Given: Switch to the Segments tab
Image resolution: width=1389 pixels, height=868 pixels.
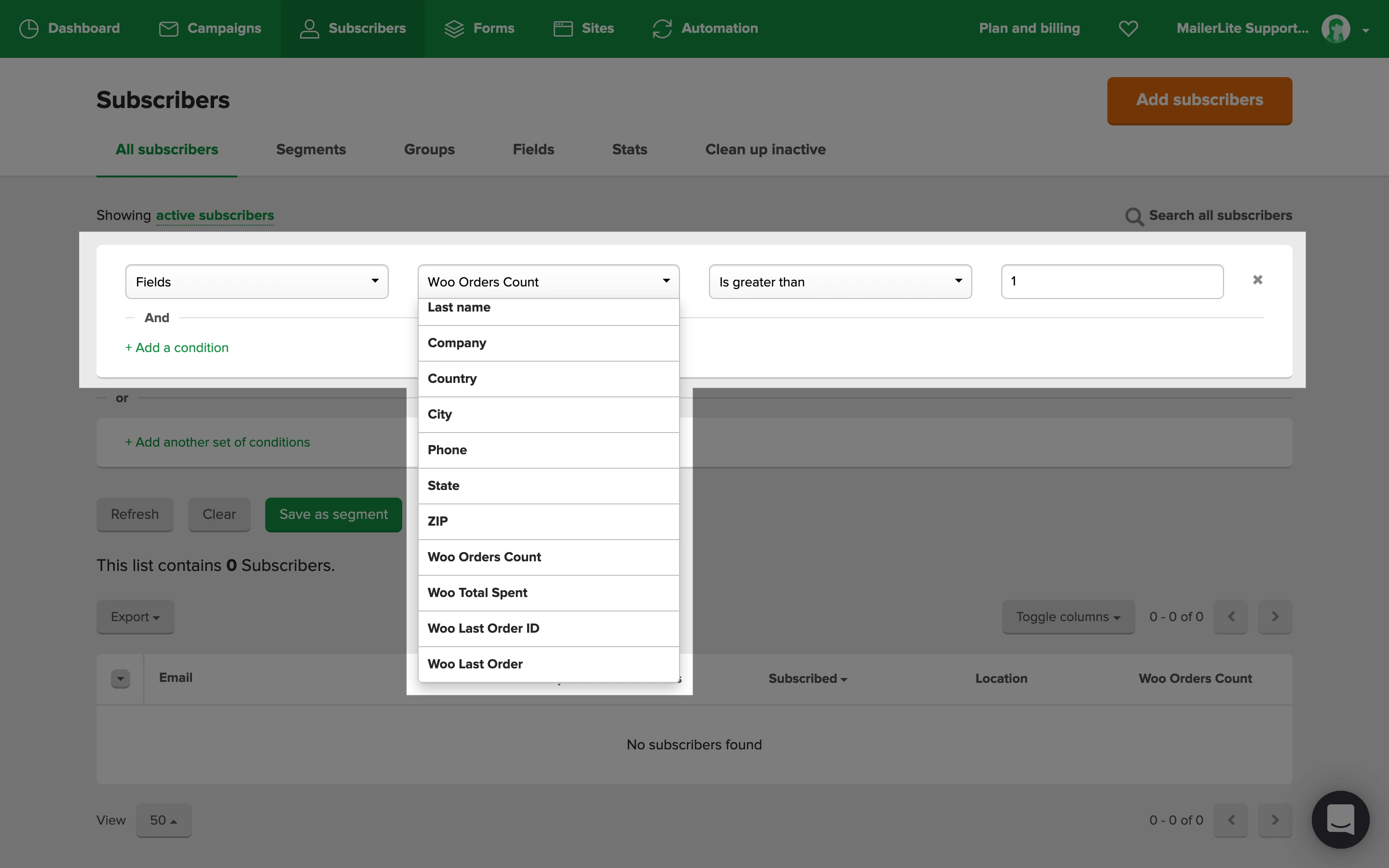Looking at the screenshot, I should point(311,150).
